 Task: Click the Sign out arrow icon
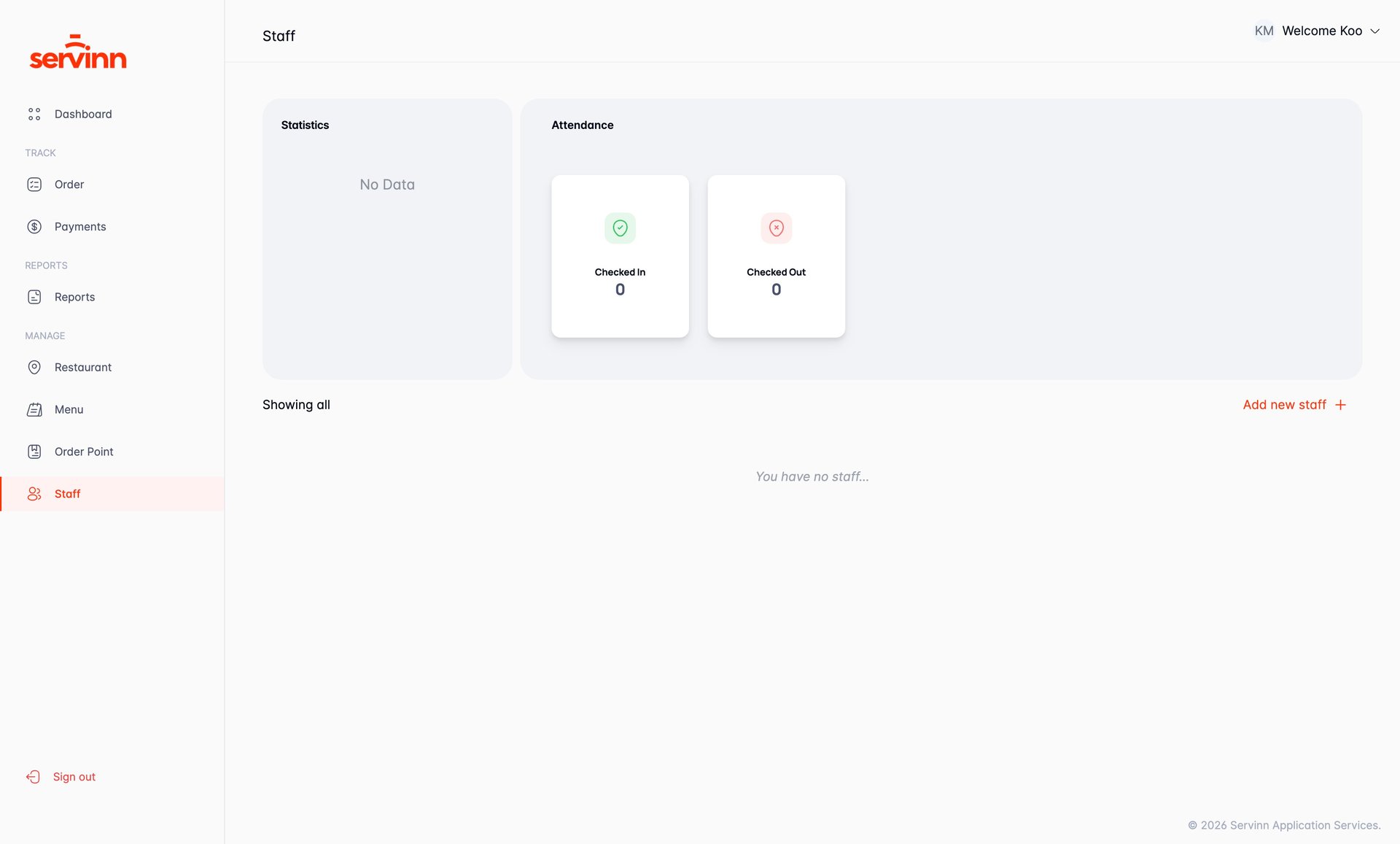tap(33, 777)
